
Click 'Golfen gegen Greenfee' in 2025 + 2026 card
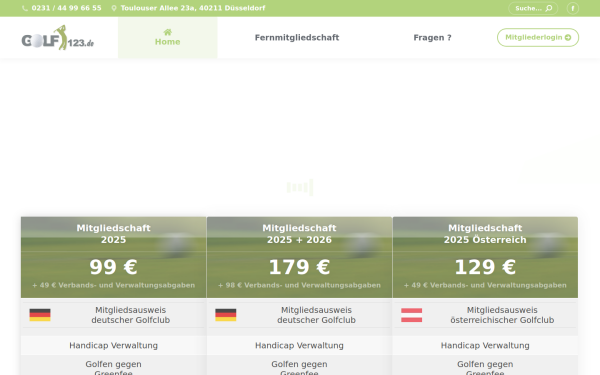point(300,368)
